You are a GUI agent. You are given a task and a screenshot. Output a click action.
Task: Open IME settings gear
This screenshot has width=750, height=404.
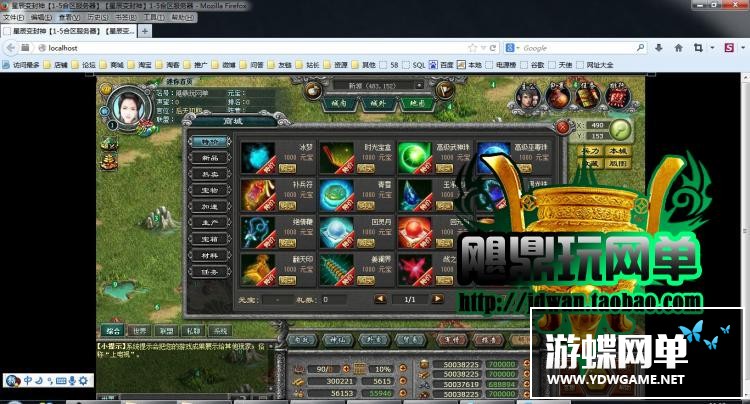point(83,381)
